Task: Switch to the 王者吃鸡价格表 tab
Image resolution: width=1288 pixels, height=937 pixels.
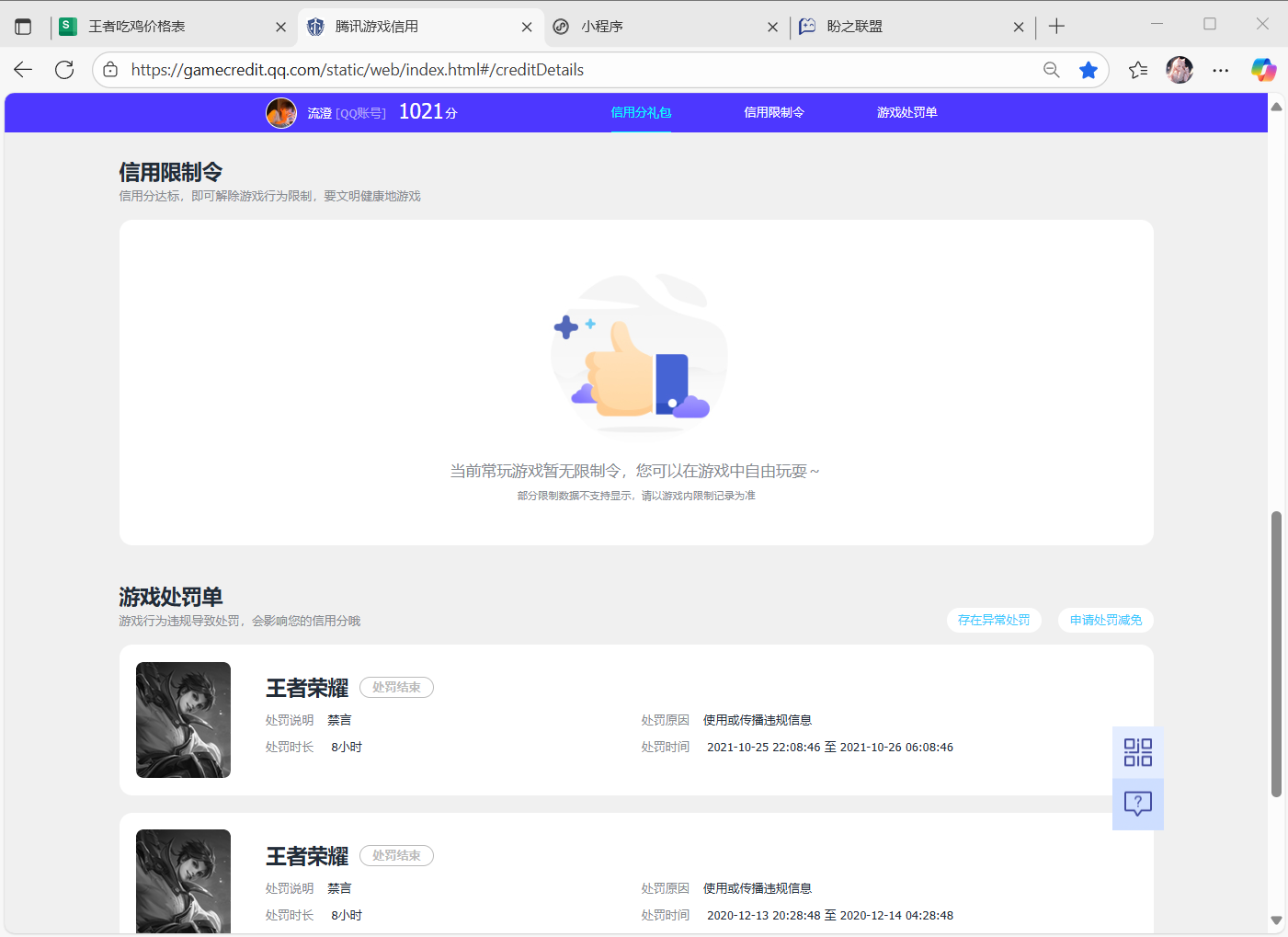Action: (x=174, y=27)
